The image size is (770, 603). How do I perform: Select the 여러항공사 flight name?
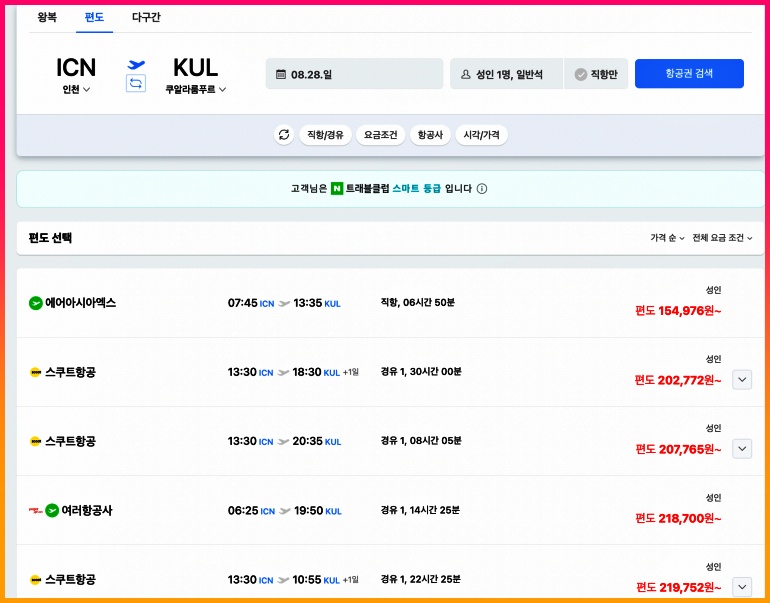(87, 511)
